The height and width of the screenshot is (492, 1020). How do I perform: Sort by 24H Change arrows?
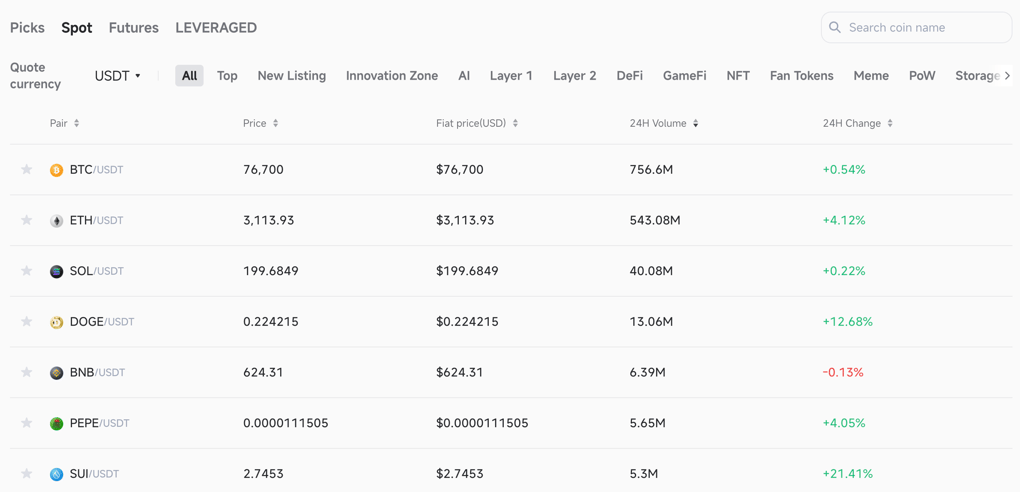coord(890,123)
